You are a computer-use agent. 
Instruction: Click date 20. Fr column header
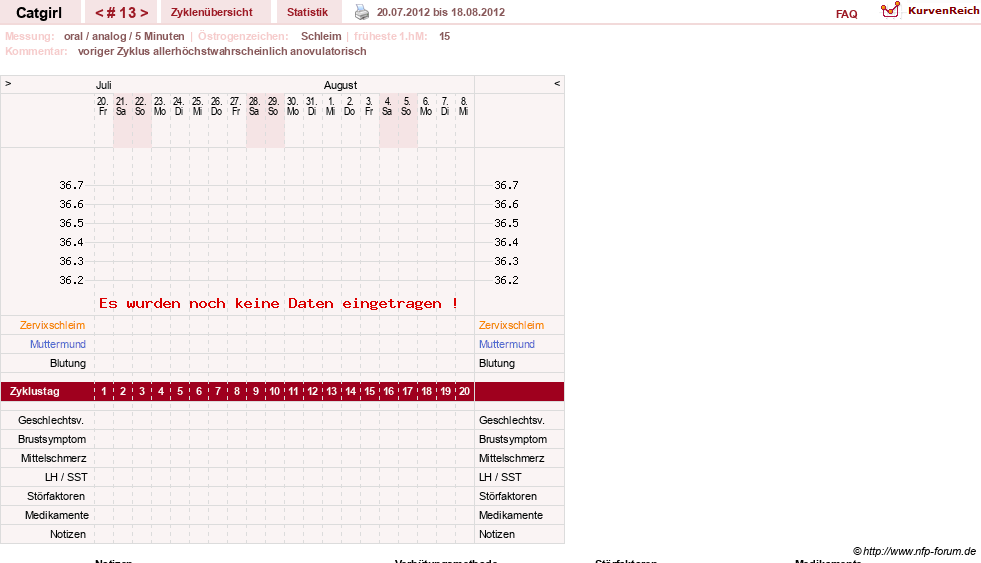click(x=103, y=106)
